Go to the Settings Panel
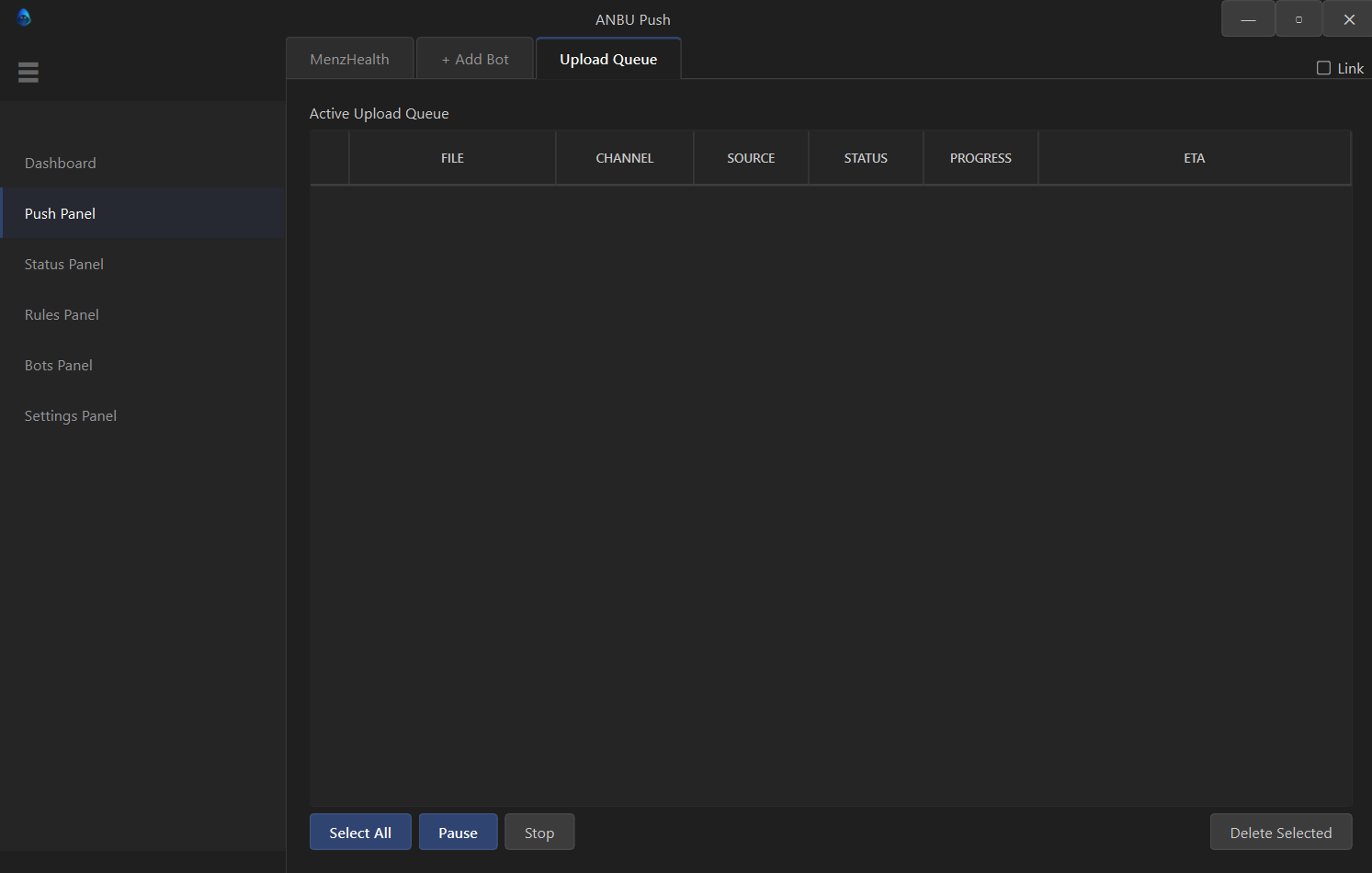This screenshot has width=1372, height=873. (71, 415)
